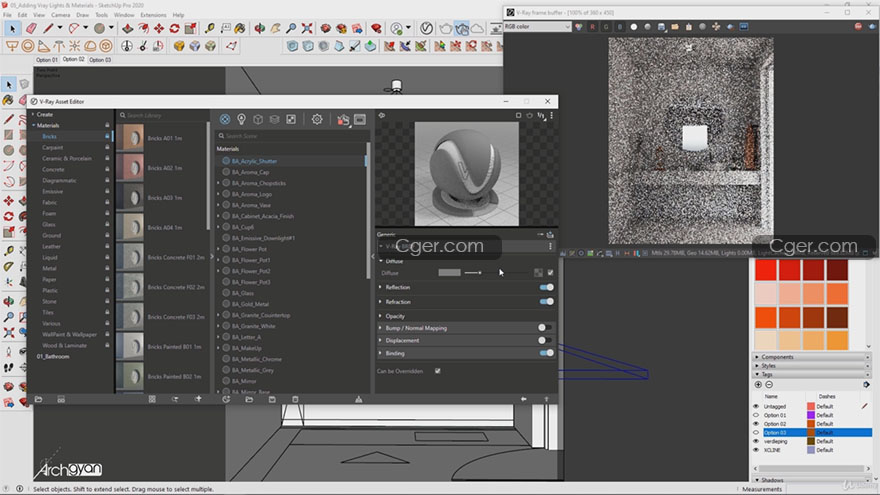Toggle red channel R in frame buffer
The height and width of the screenshot is (495, 880).
[x=592, y=26]
